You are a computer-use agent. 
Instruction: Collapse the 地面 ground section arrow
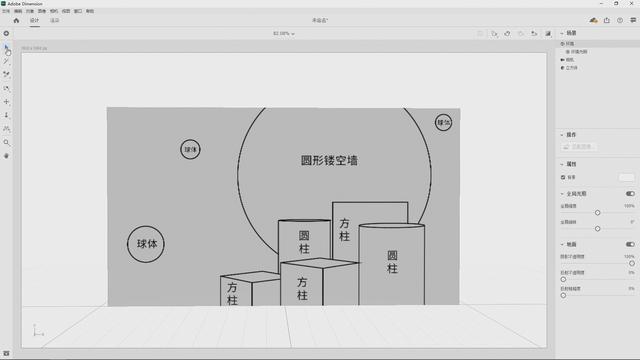pos(562,244)
